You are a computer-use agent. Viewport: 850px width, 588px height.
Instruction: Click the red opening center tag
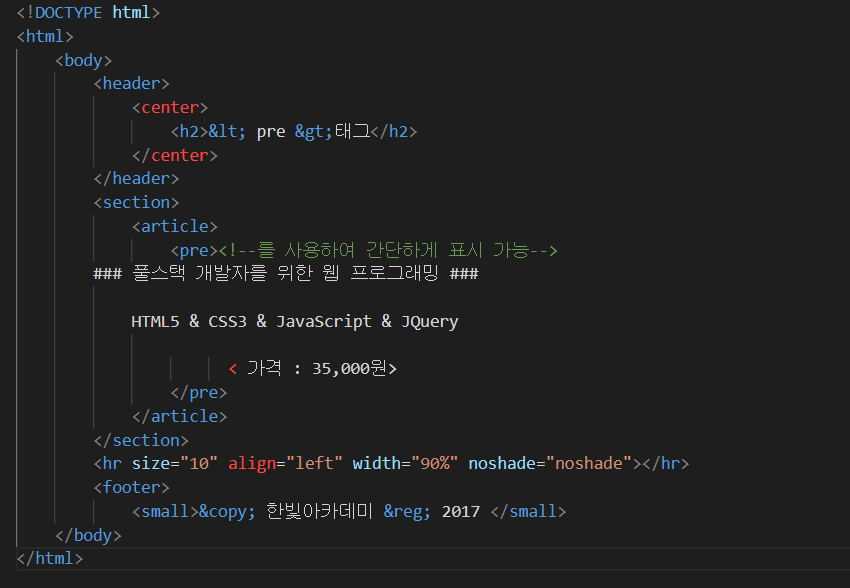click(170, 107)
